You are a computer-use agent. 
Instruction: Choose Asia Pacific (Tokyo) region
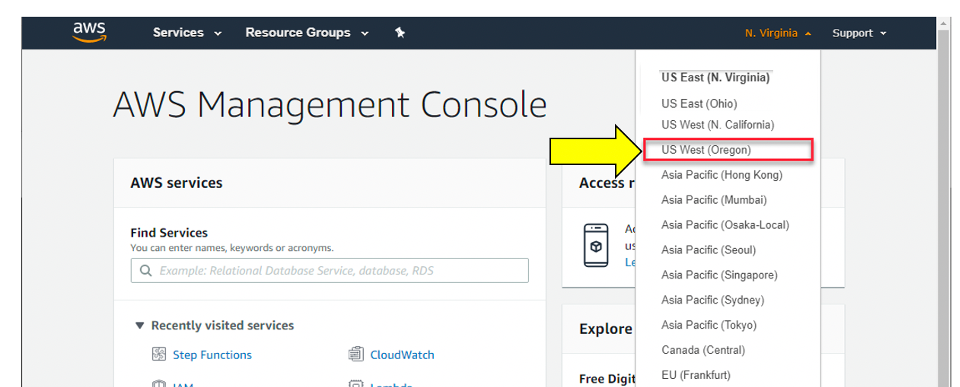pyautogui.click(x=709, y=325)
